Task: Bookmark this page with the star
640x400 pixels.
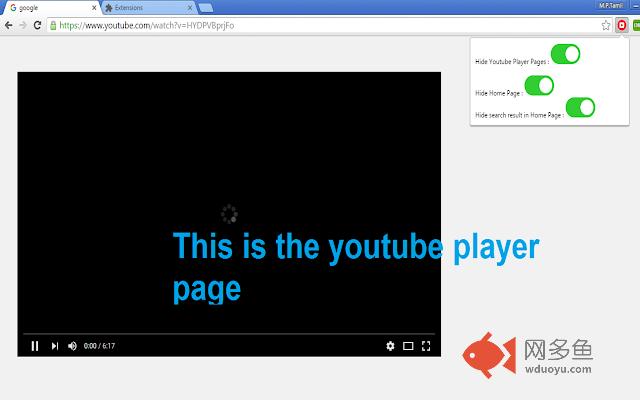Action: [606, 25]
